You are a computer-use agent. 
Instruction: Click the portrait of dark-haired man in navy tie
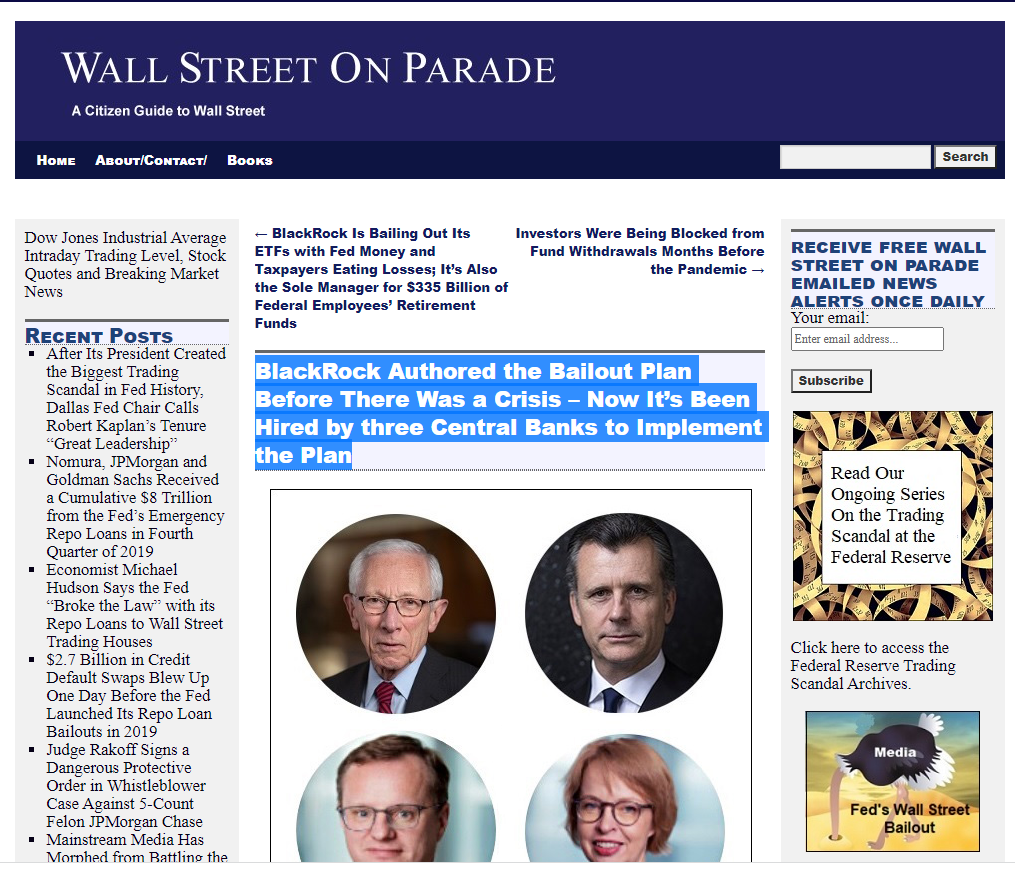coord(624,614)
